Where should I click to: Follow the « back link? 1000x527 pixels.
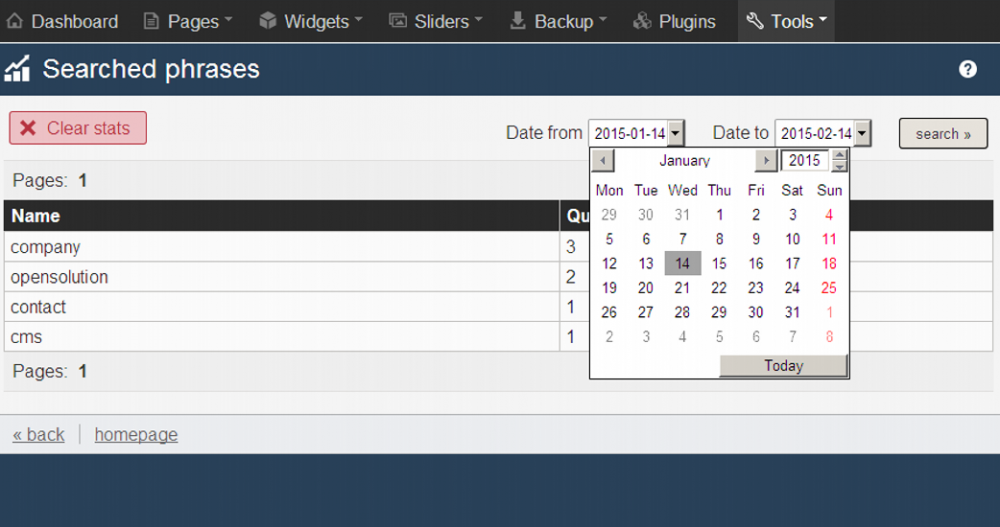click(x=38, y=434)
